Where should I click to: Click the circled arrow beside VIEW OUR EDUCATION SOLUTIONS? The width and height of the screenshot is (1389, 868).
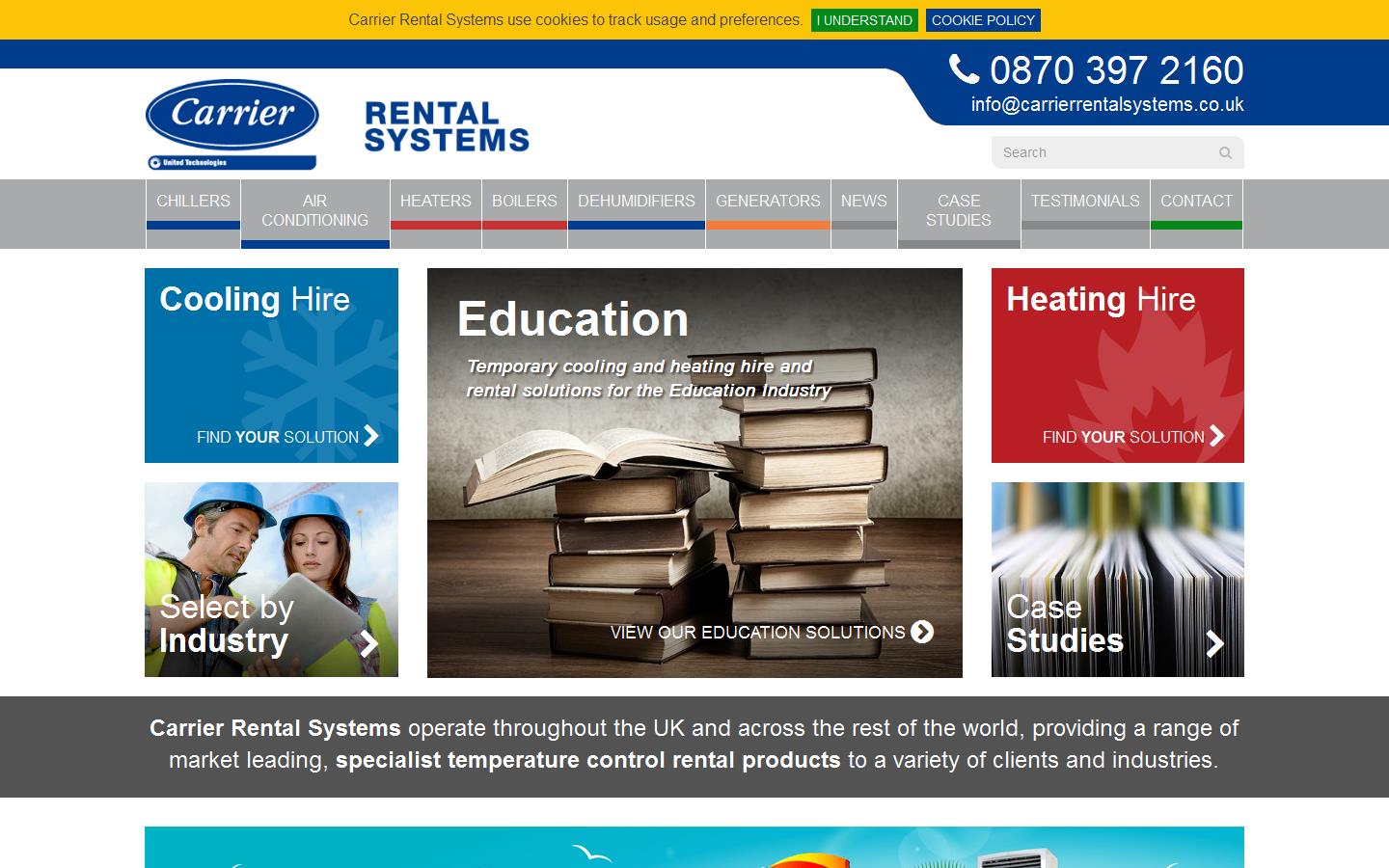tap(923, 633)
